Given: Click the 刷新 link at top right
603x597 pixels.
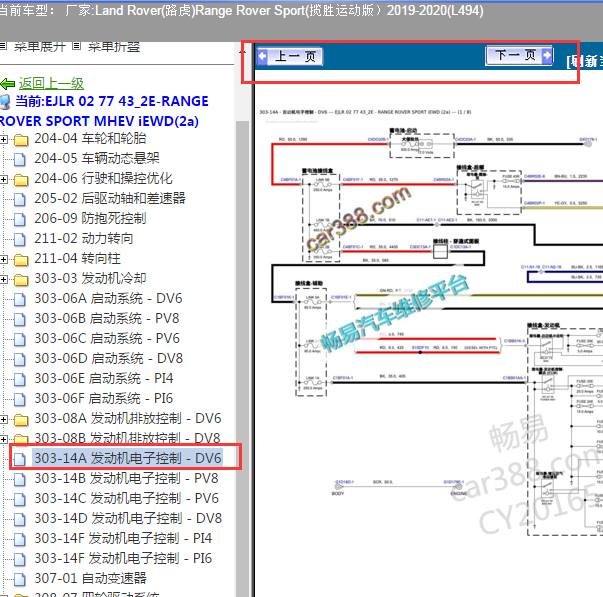Looking at the screenshot, I should click(x=585, y=61).
